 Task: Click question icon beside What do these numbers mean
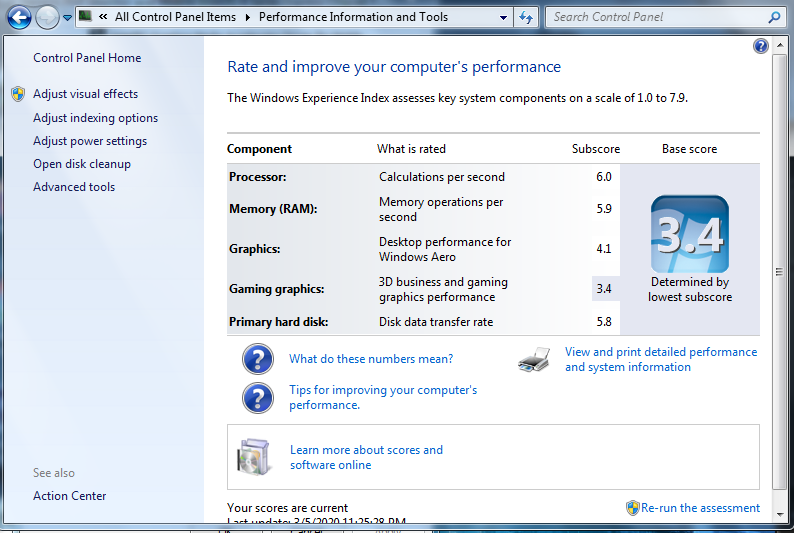click(258, 359)
